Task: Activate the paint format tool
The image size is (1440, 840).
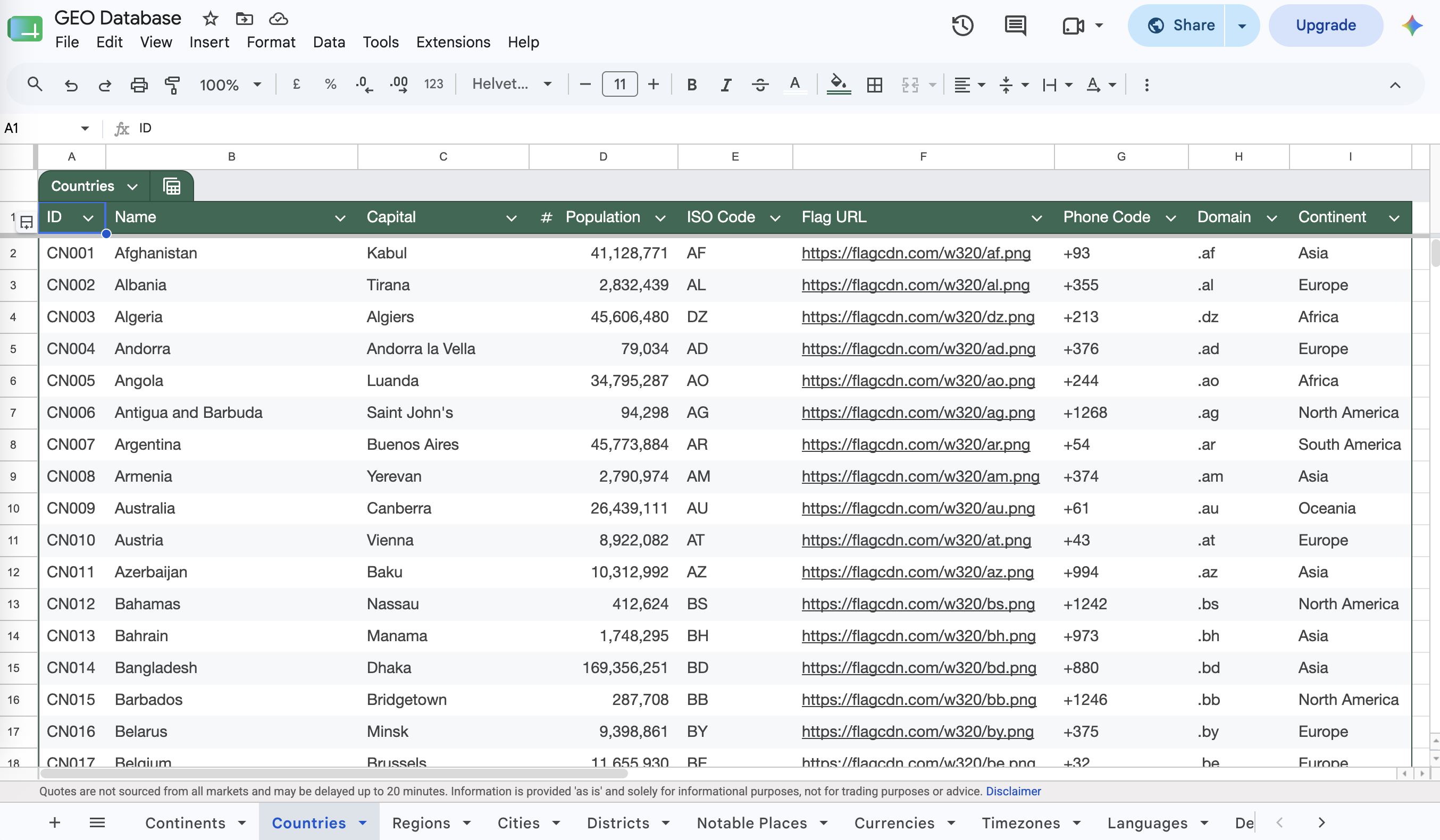Action: (x=172, y=85)
